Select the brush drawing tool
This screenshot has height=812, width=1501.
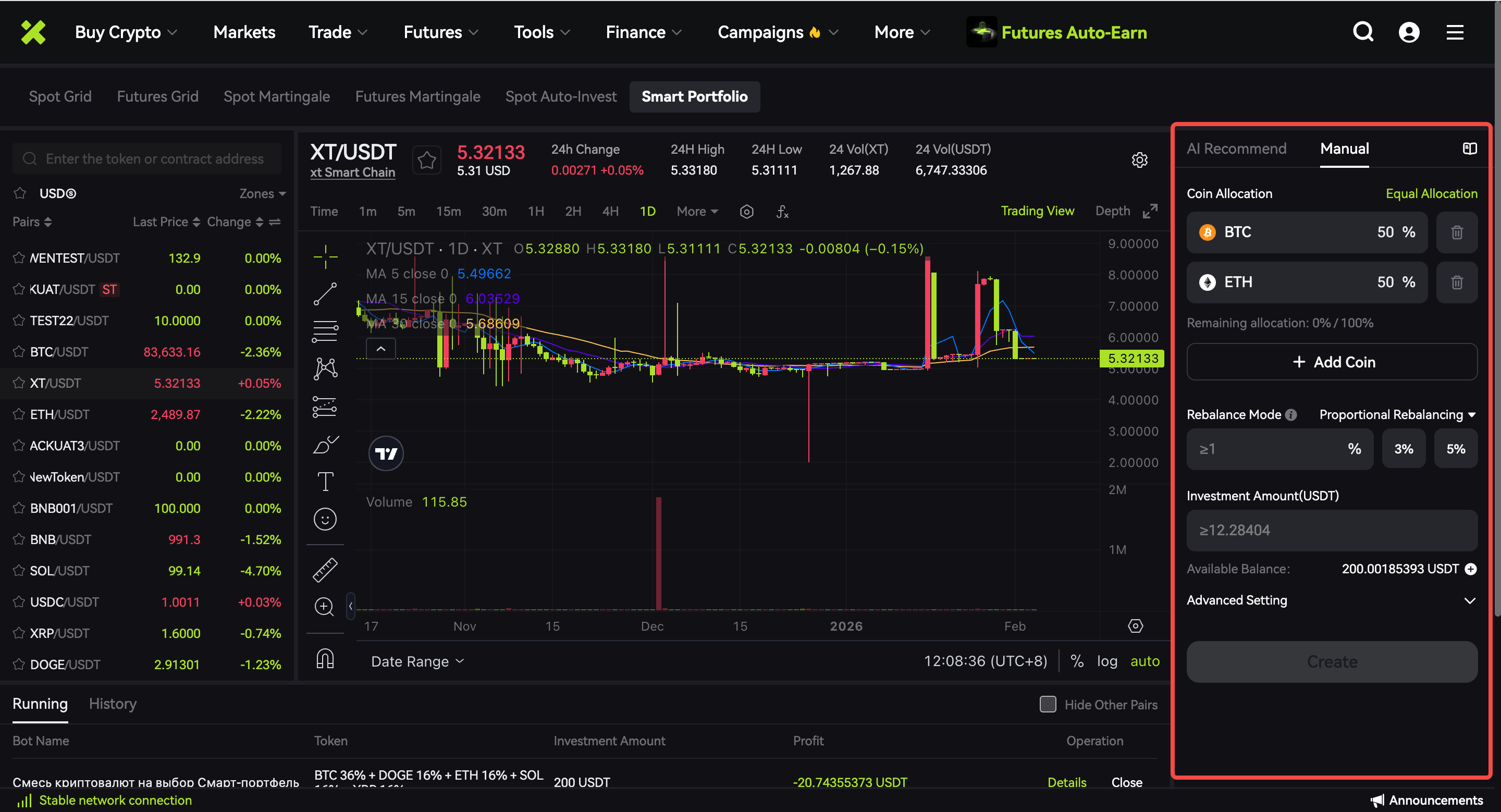(x=325, y=445)
